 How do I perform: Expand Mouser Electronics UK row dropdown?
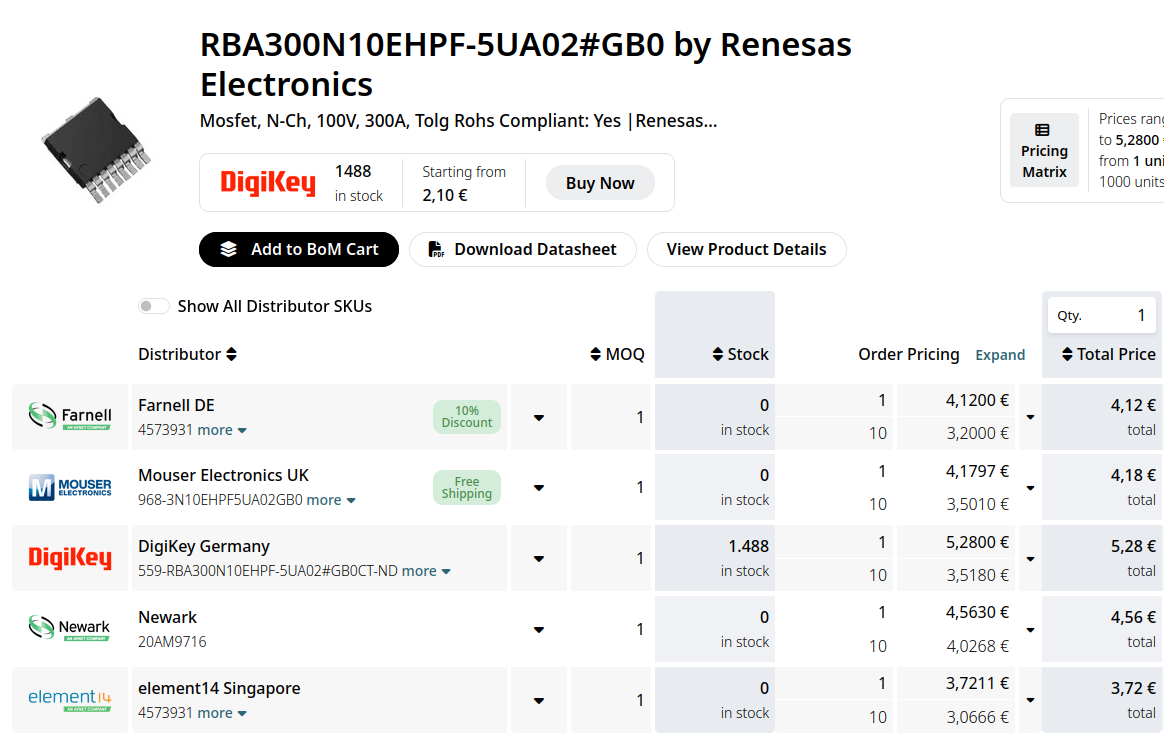(x=539, y=488)
